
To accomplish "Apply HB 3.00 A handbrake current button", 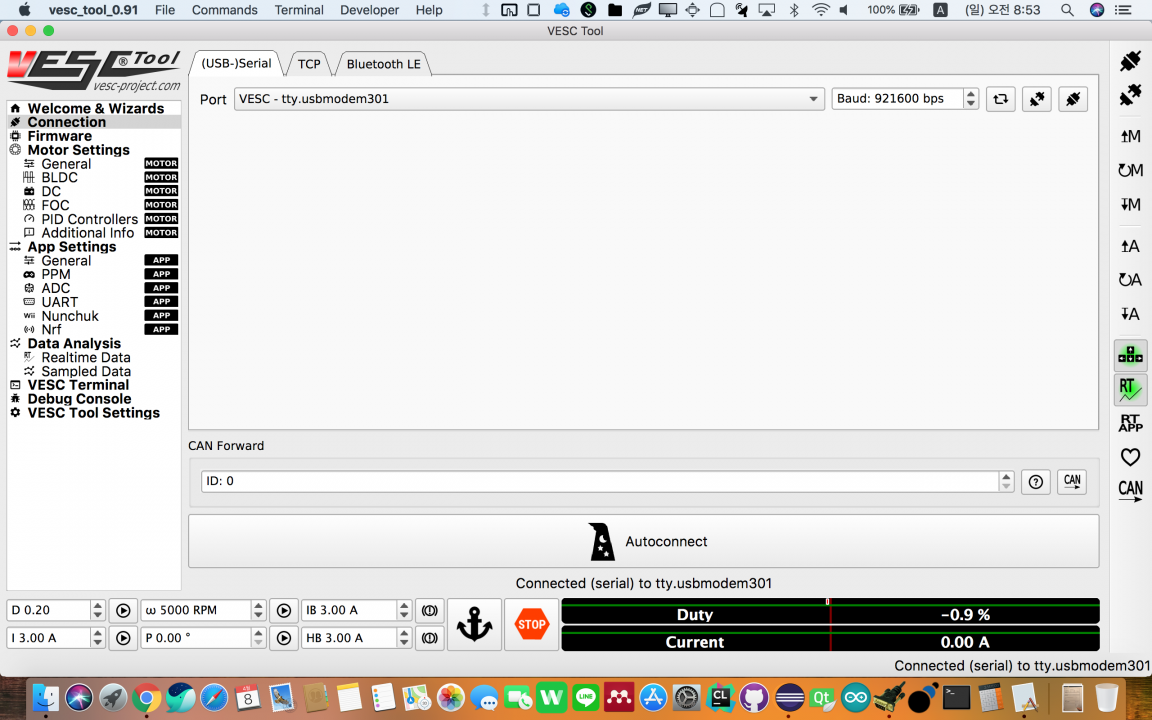I will click(430, 638).
